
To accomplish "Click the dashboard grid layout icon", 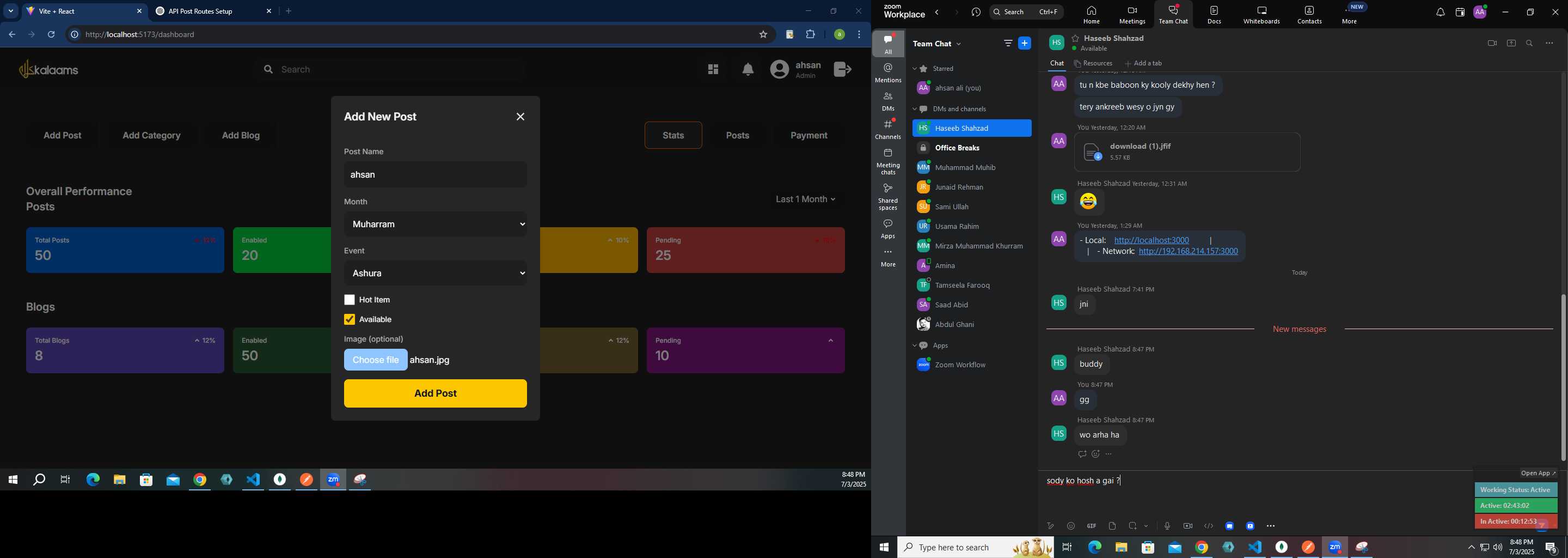I will click(713, 69).
